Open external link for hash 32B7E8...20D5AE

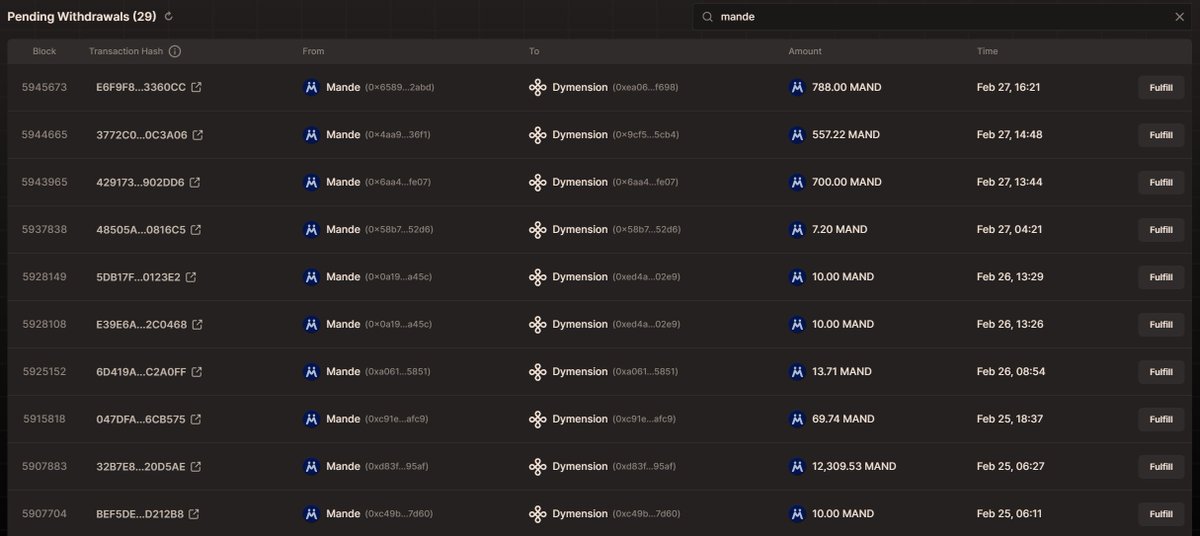click(196, 467)
